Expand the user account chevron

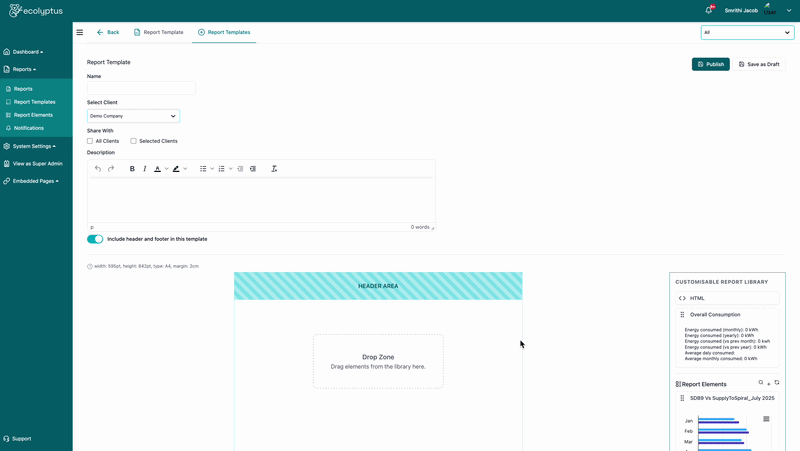click(x=789, y=10)
